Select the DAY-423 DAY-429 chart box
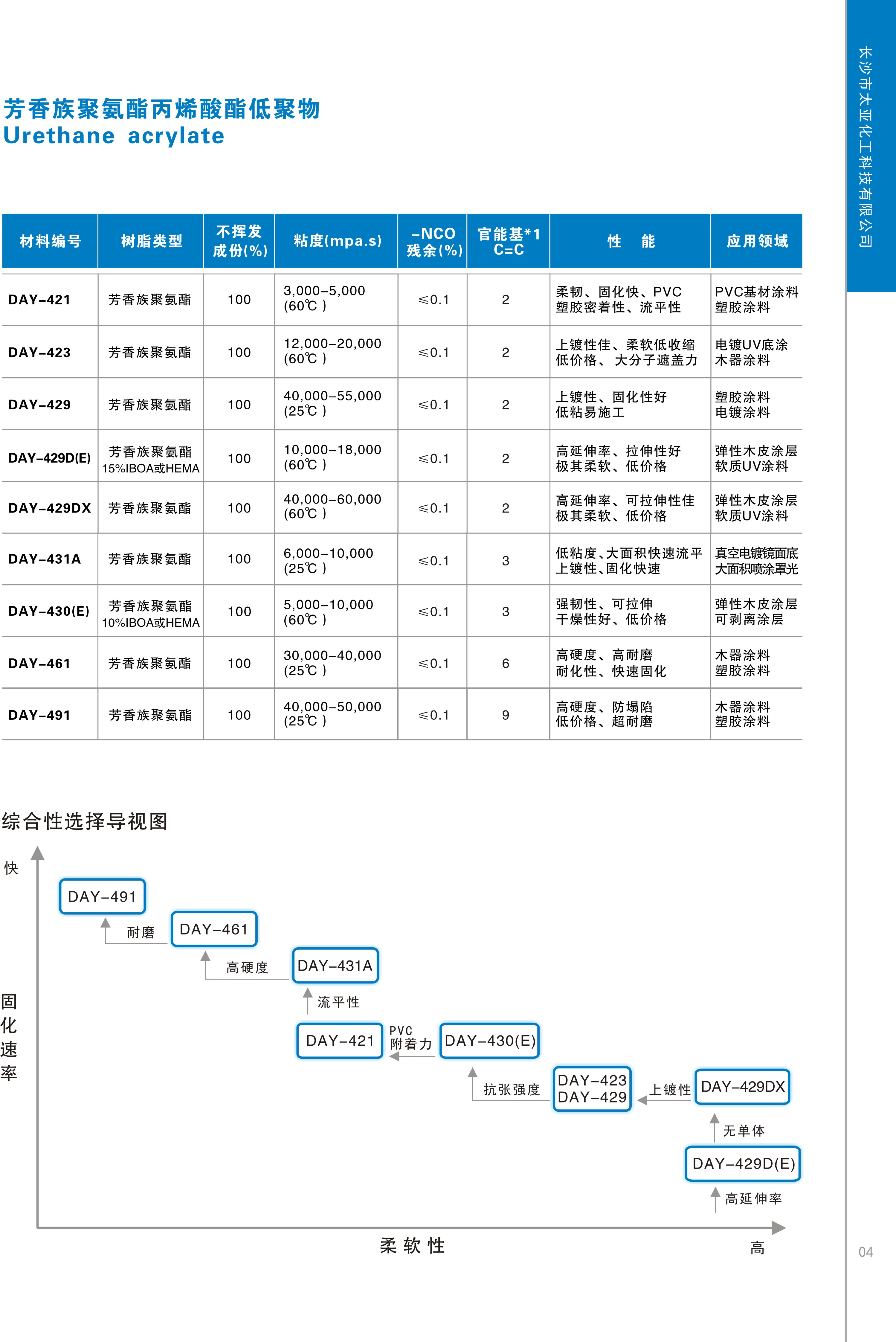Viewport: 896px width, 1342px height. [x=592, y=1089]
